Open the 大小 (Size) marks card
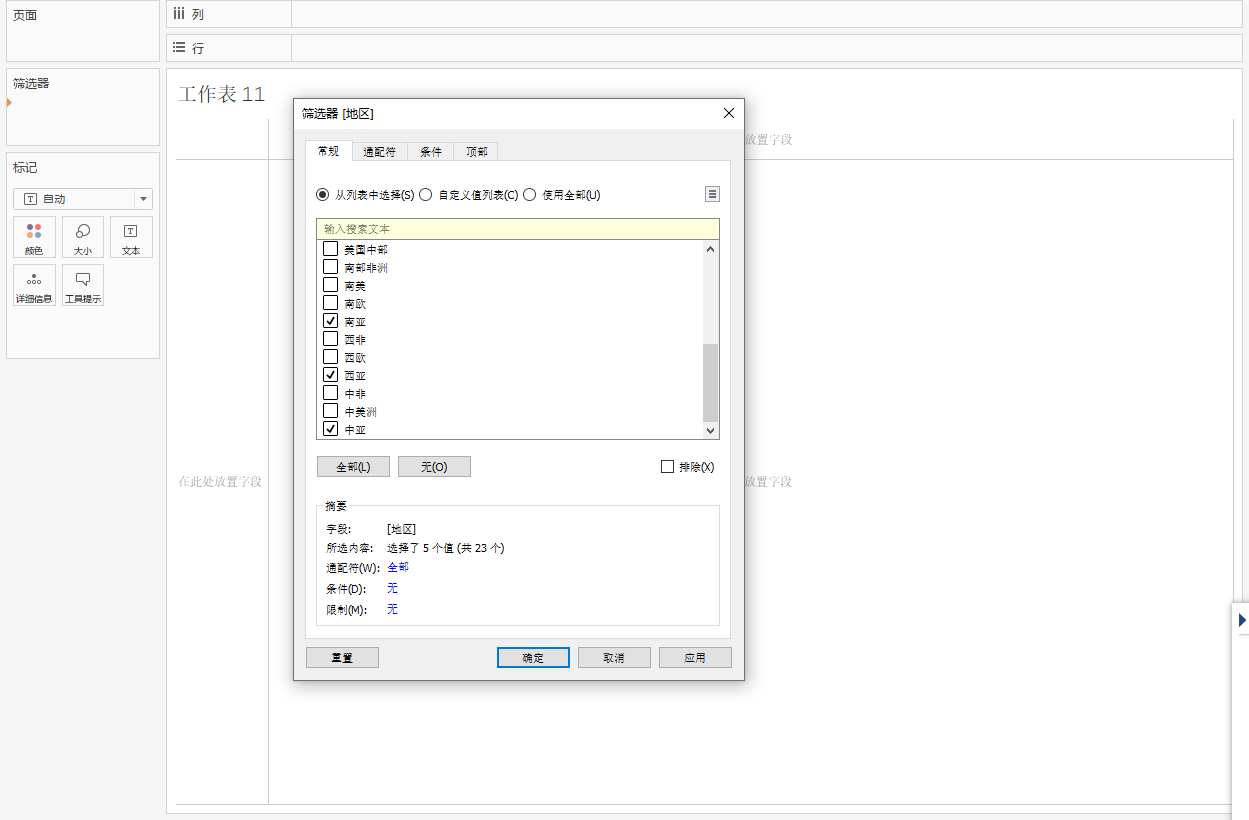Image resolution: width=1249 pixels, height=820 pixels. pyautogui.click(x=83, y=237)
